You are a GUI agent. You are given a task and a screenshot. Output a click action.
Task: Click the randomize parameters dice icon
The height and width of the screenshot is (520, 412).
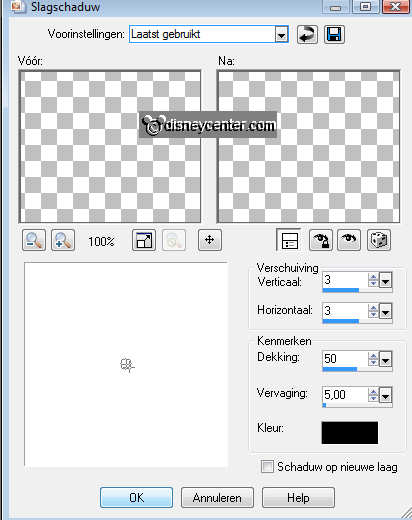(379, 240)
